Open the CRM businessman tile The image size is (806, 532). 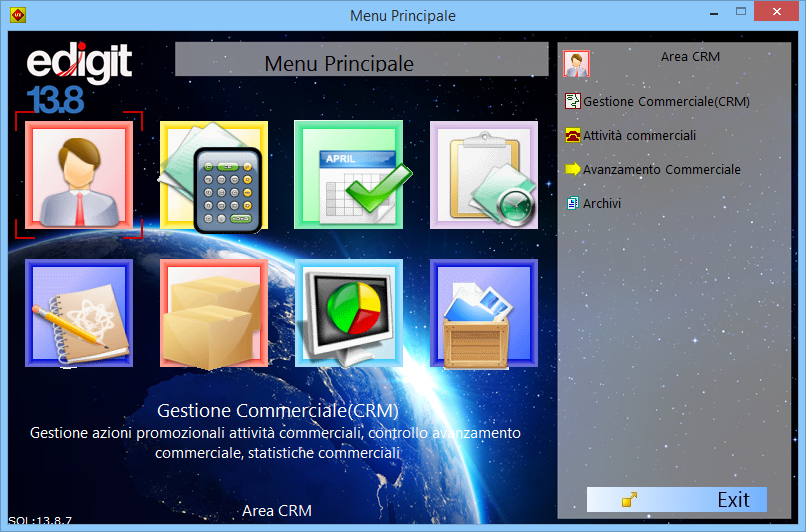[79, 176]
